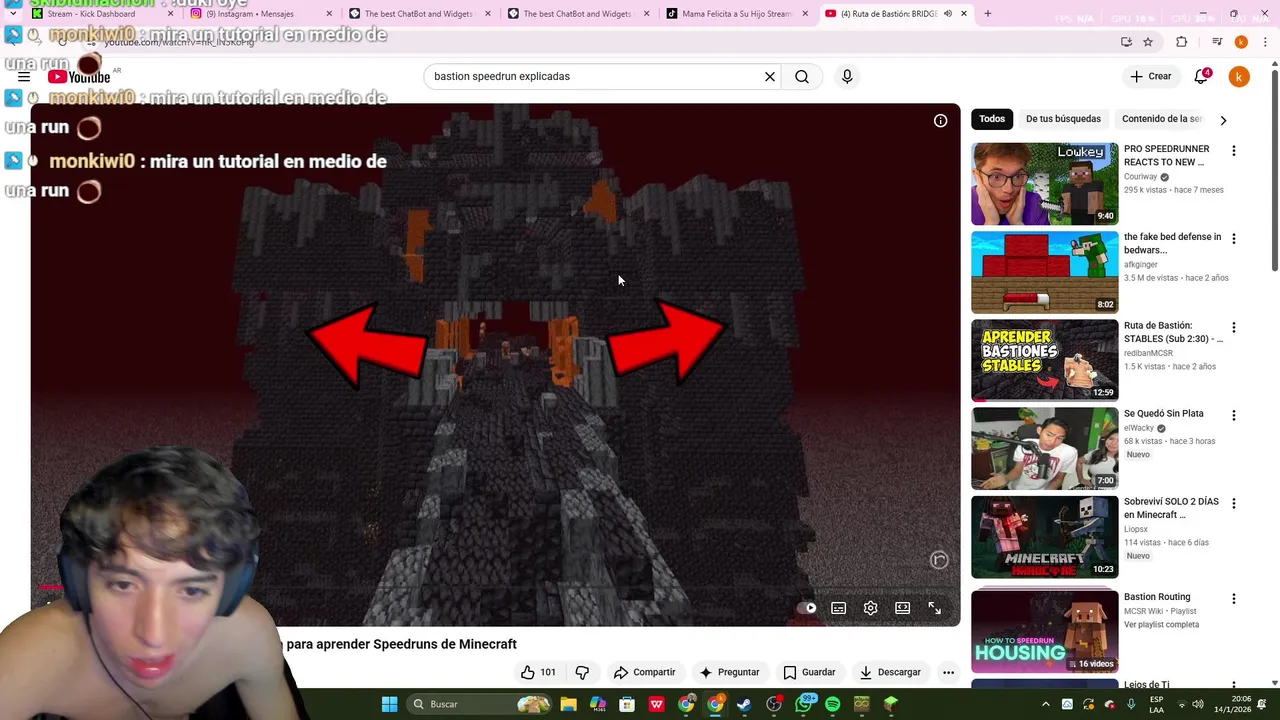Screen dimensions: 1280x720
Task: Open options for Sobreviví SOLO 2 DÍAS video
Action: [x=1233, y=503]
